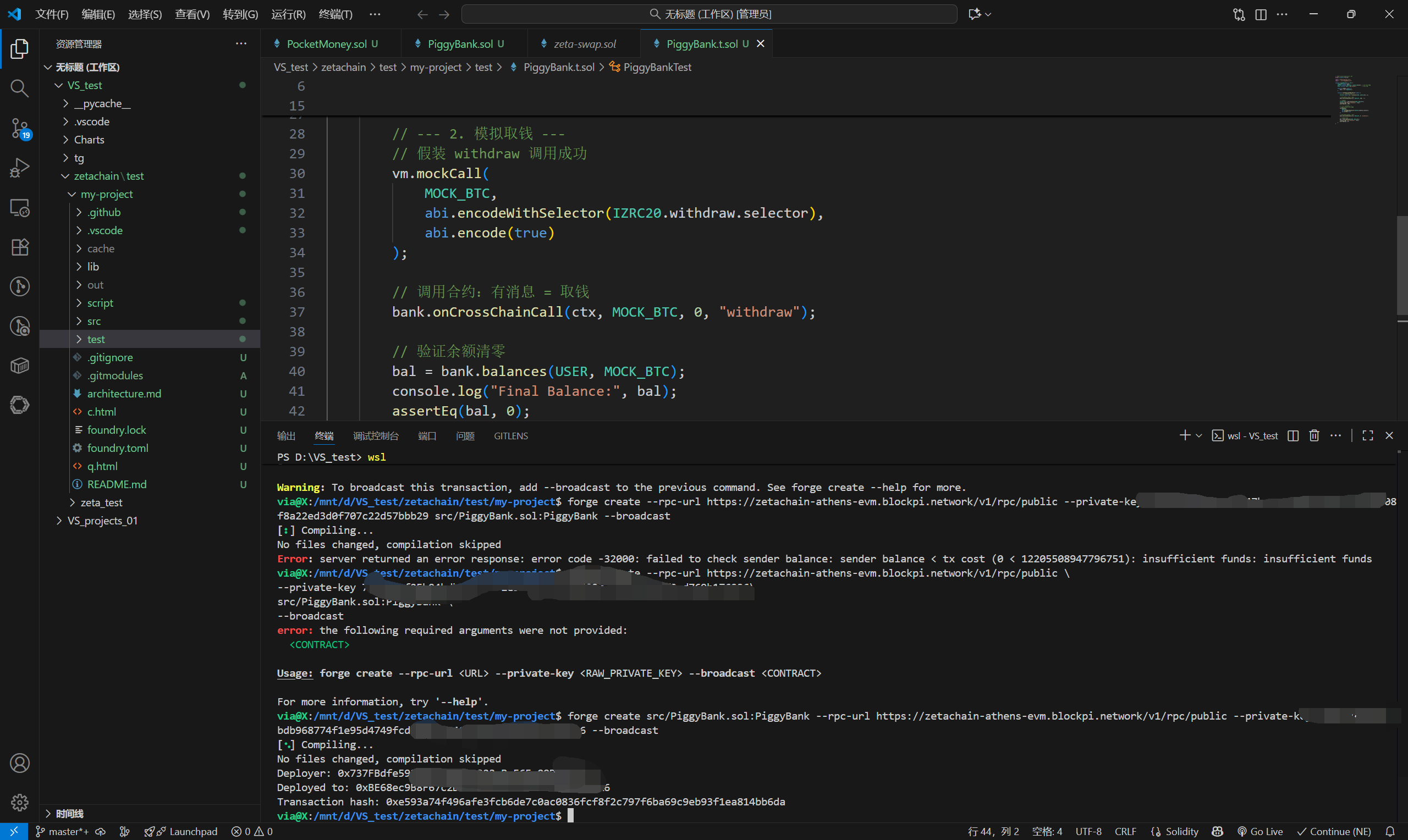The width and height of the screenshot is (1408, 840).
Task: Open Run and Debug view
Action: (19, 168)
